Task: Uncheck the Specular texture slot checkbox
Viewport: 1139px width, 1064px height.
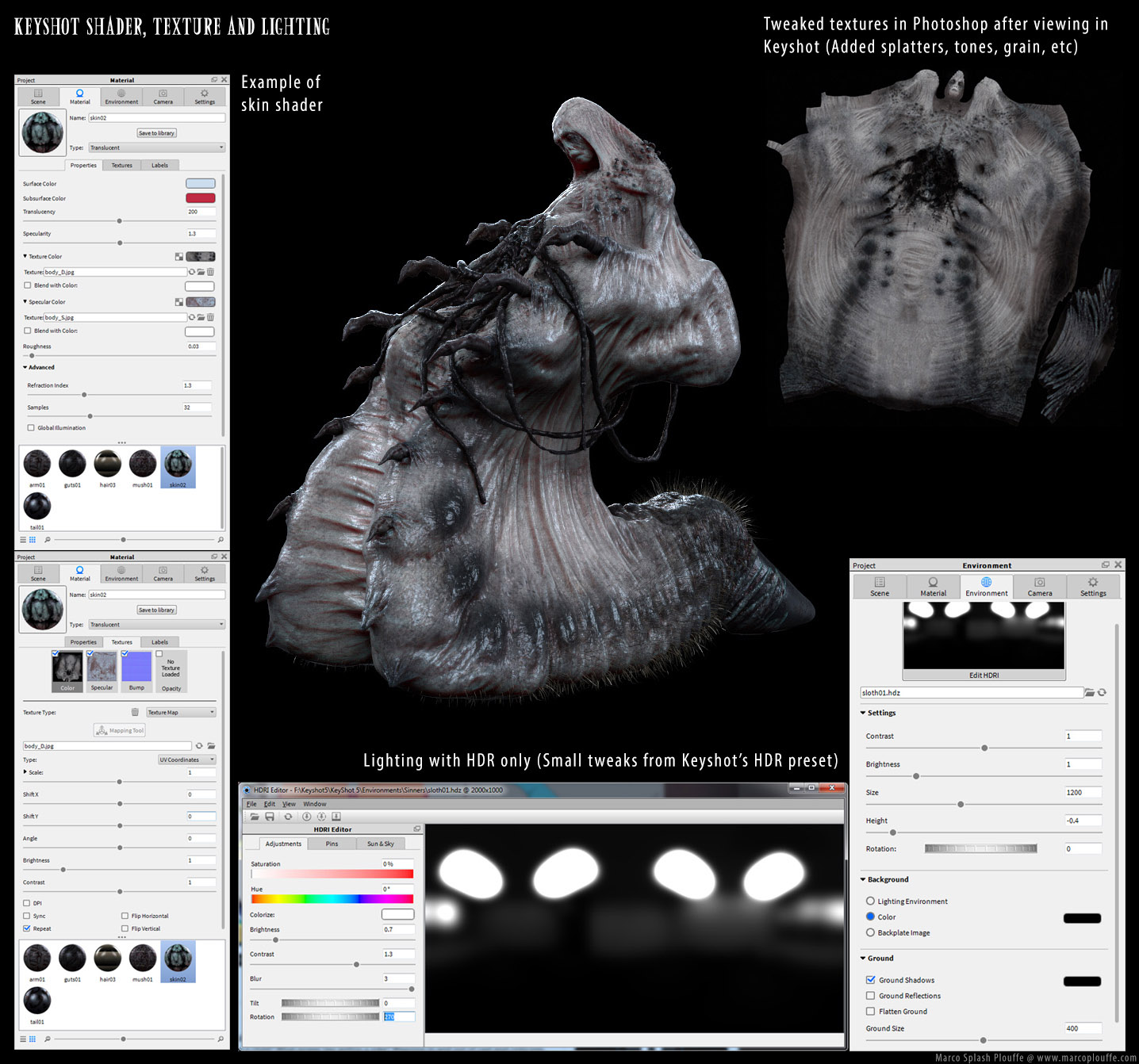Action: point(90,653)
